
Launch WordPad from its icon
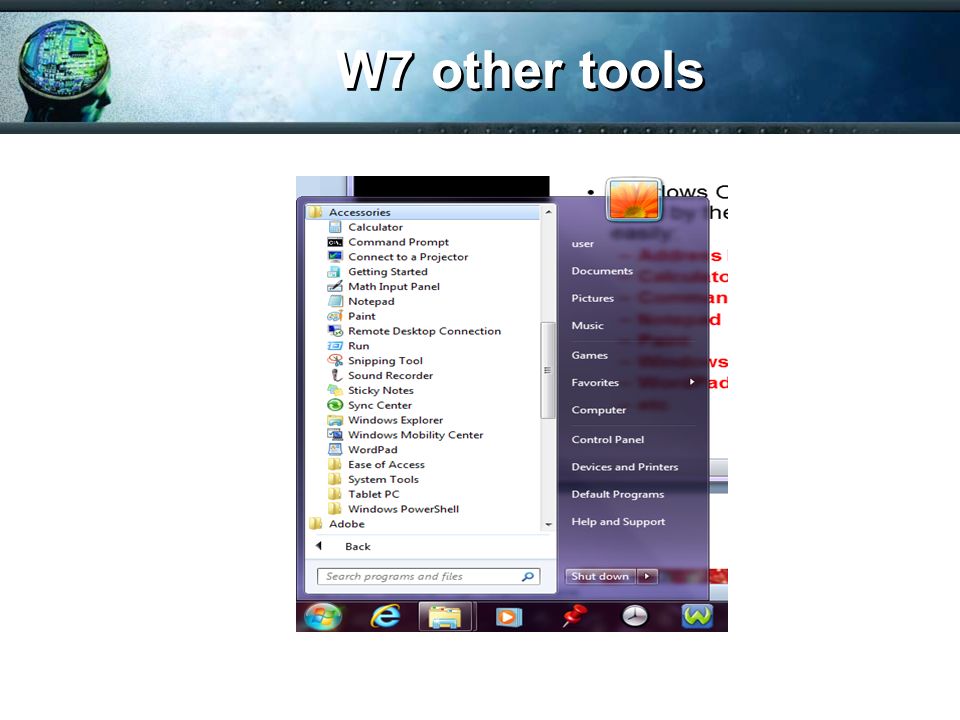[x=335, y=449]
